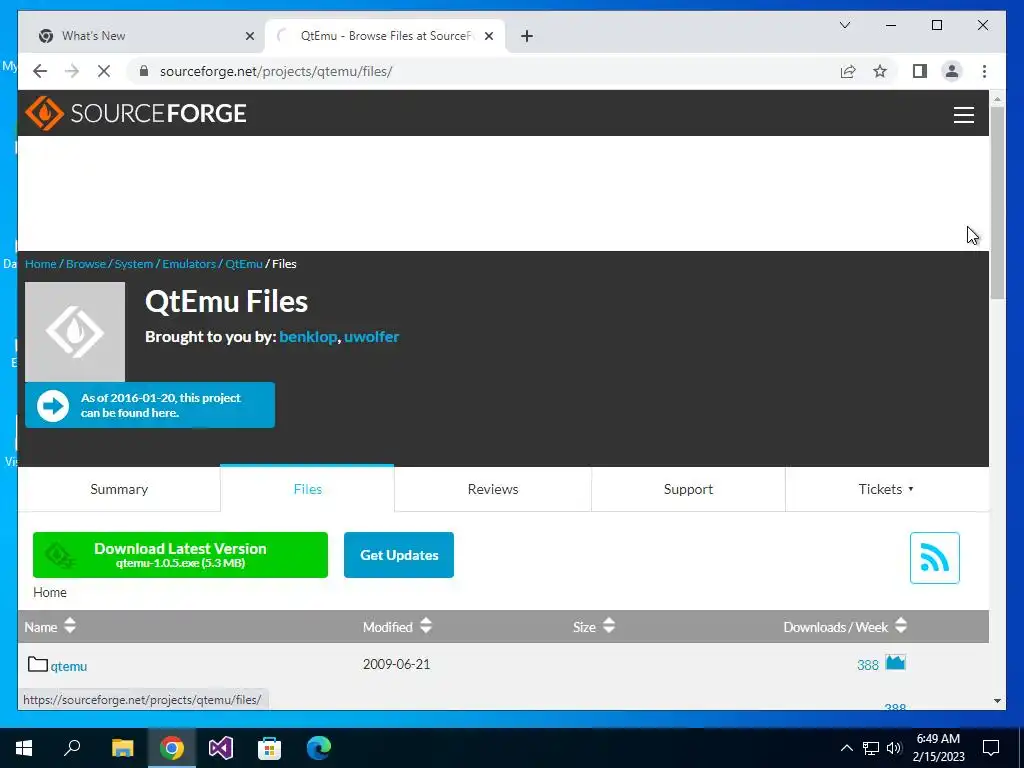Screen dimensions: 1024x768
Task: Go to System breadcrumb
Action: (134, 264)
